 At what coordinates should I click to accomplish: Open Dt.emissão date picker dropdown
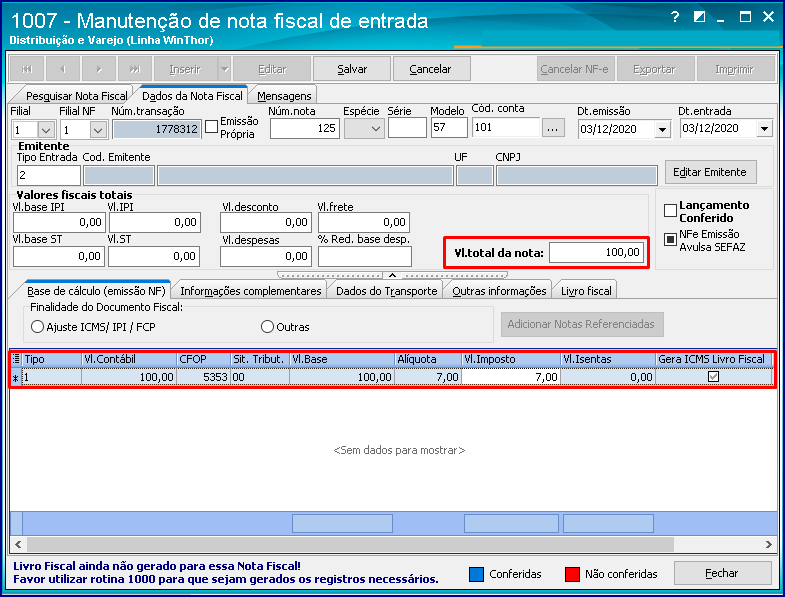click(662, 130)
